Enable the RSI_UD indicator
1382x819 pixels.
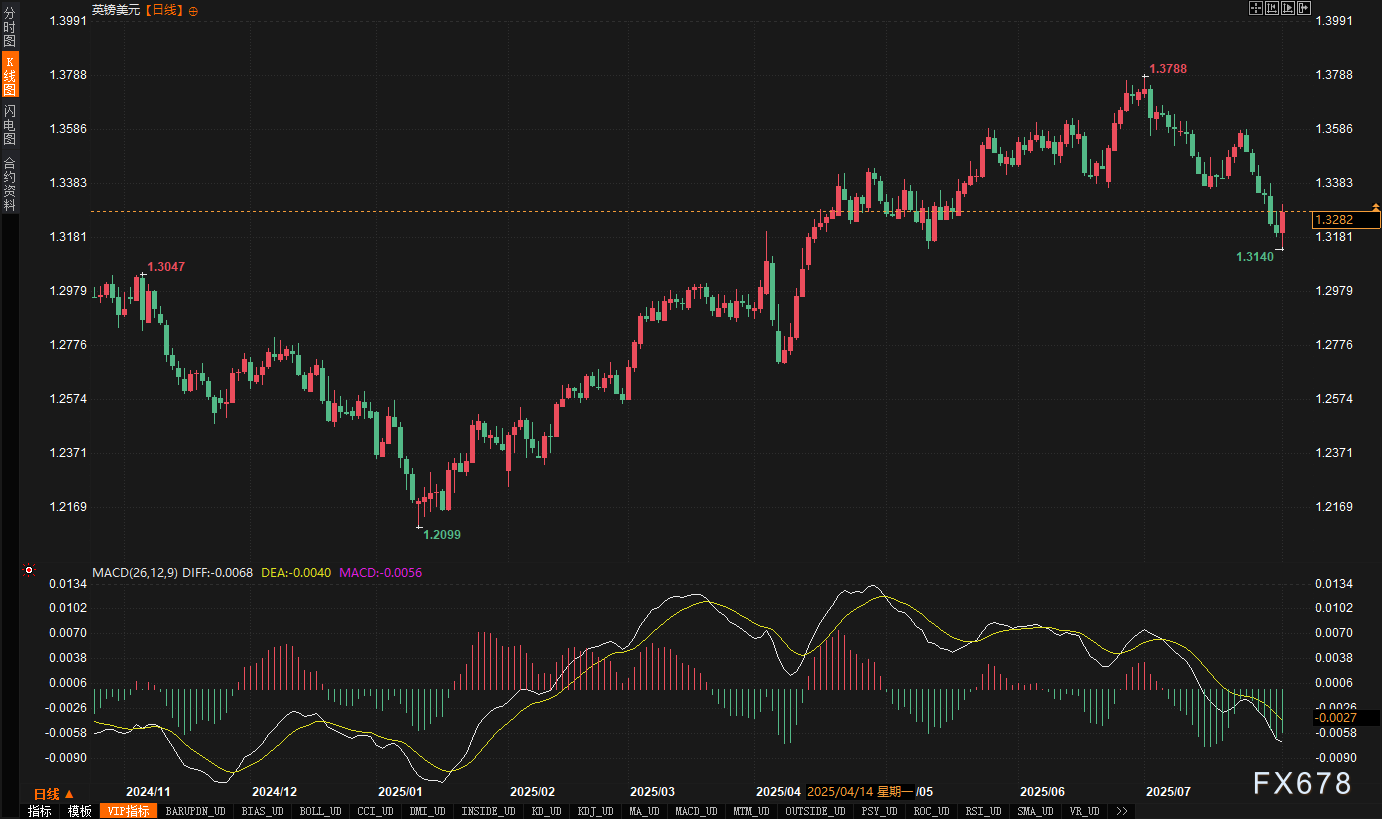tap(980, 811)
